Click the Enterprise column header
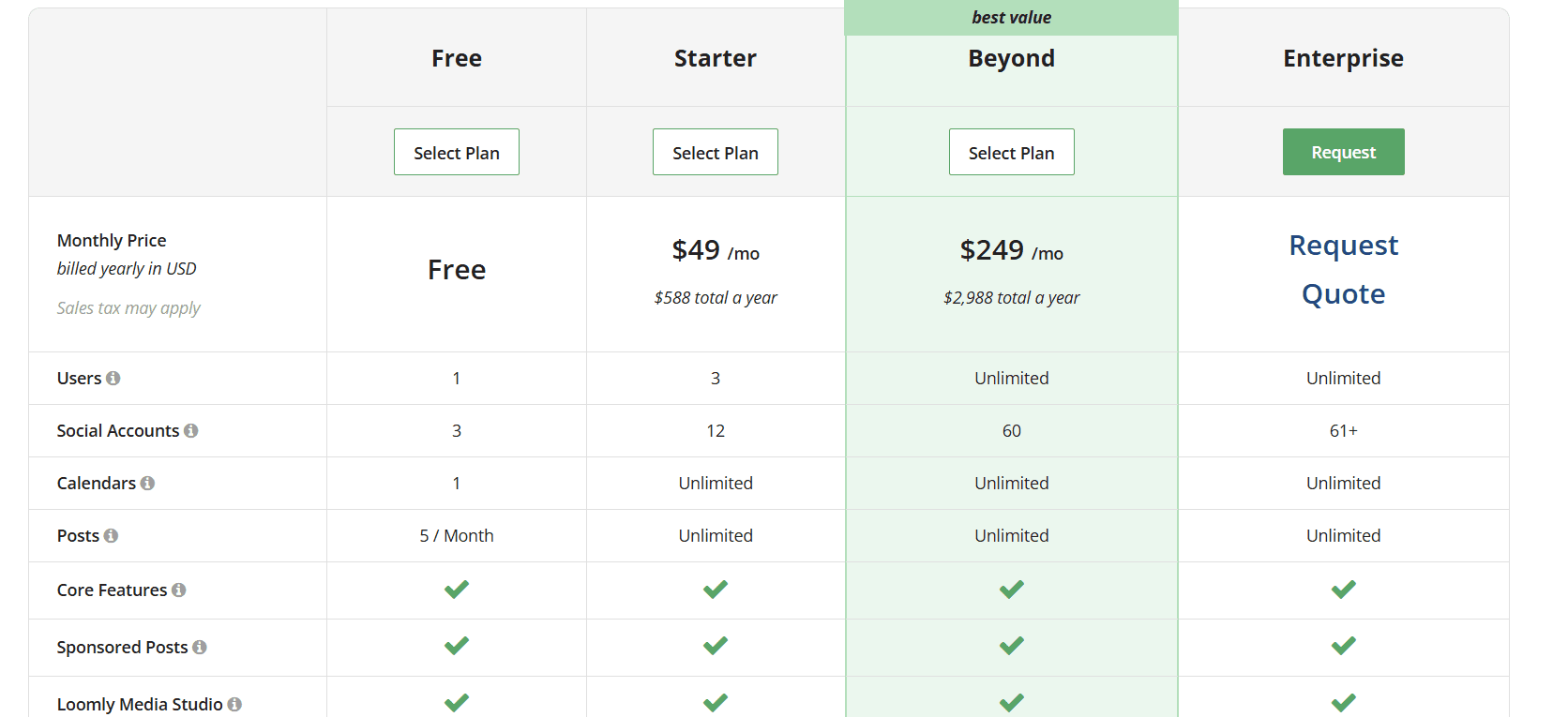Image resolution: width=1568 pixels, height=717 pixels. (1343, 58)
